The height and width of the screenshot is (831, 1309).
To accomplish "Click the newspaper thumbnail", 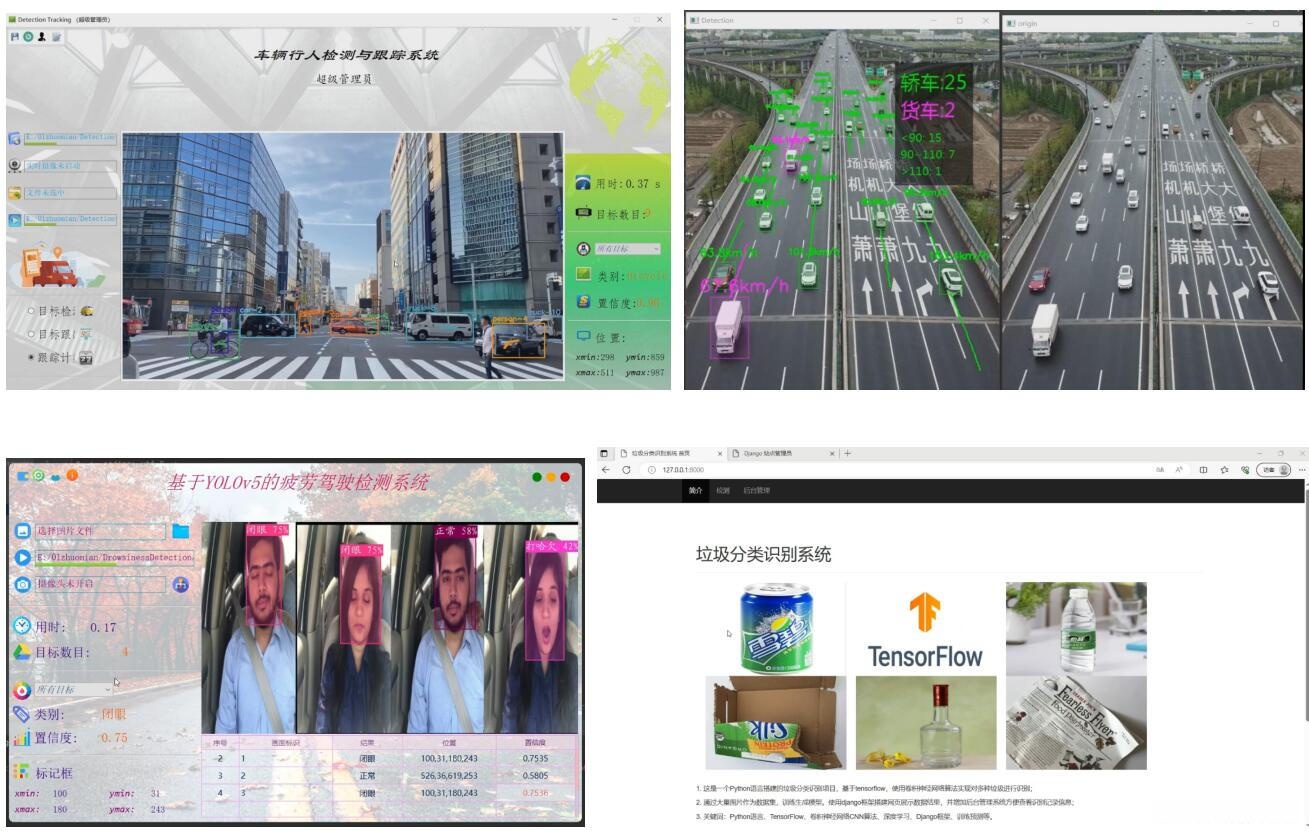I will [1076, 723].
